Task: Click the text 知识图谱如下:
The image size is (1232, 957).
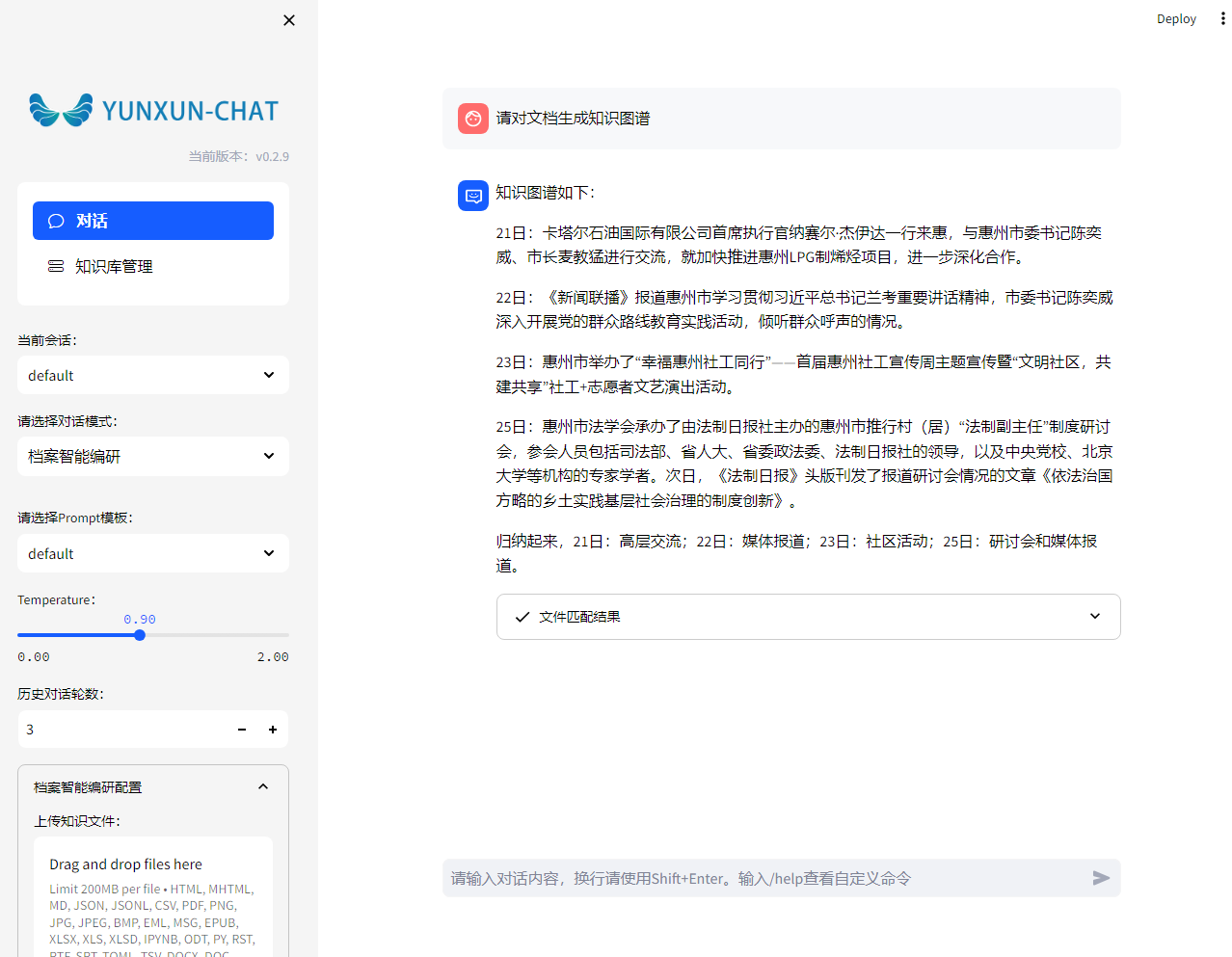Action: [x=546, y=193]
